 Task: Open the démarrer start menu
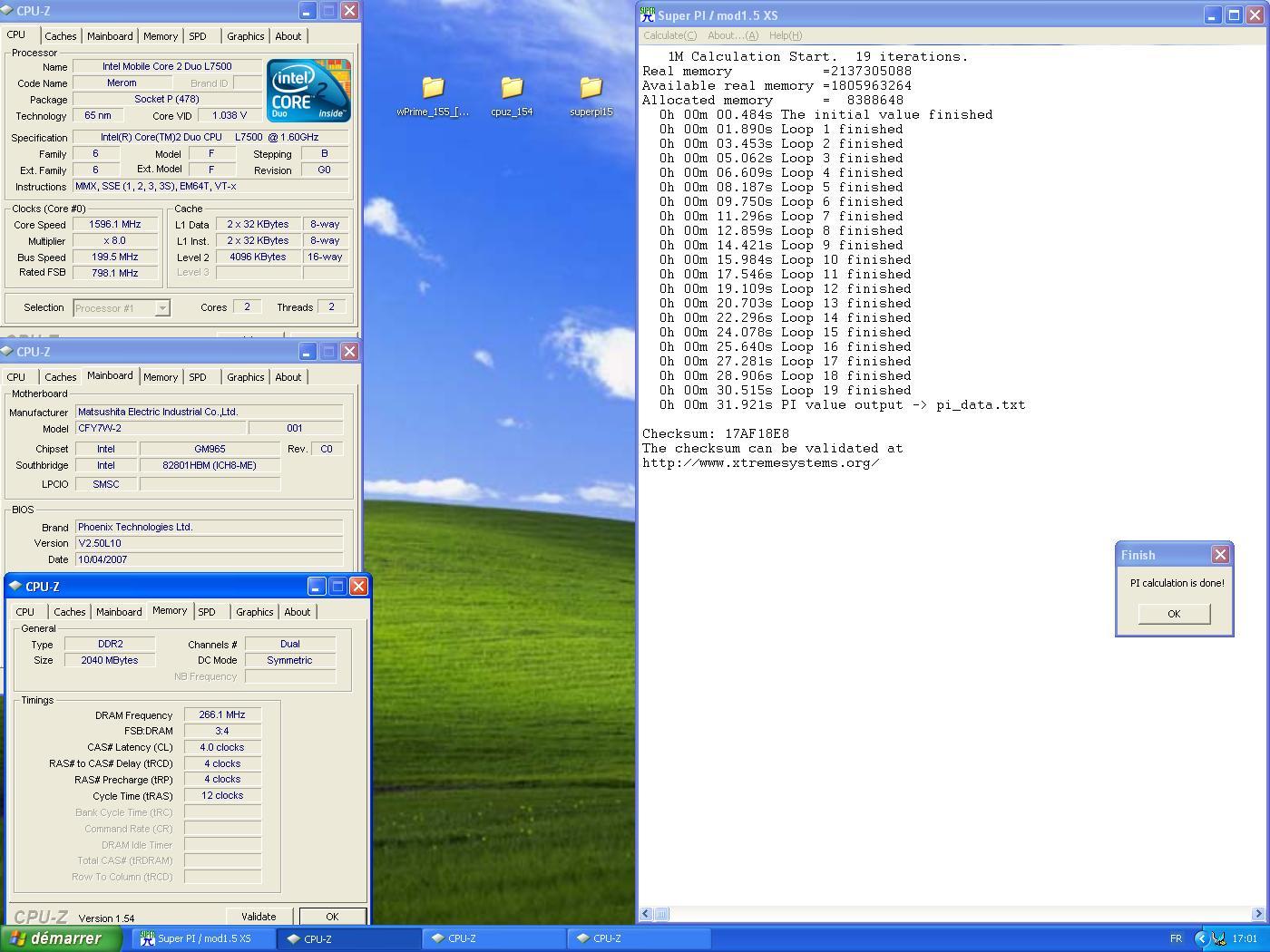pos(61,938)
